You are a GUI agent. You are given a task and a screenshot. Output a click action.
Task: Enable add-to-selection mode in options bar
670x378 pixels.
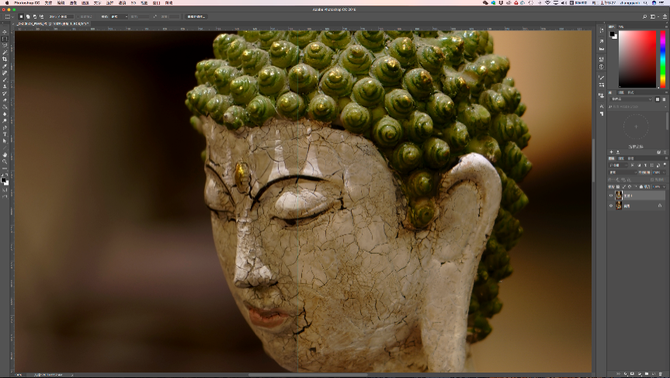coord(28,17)
